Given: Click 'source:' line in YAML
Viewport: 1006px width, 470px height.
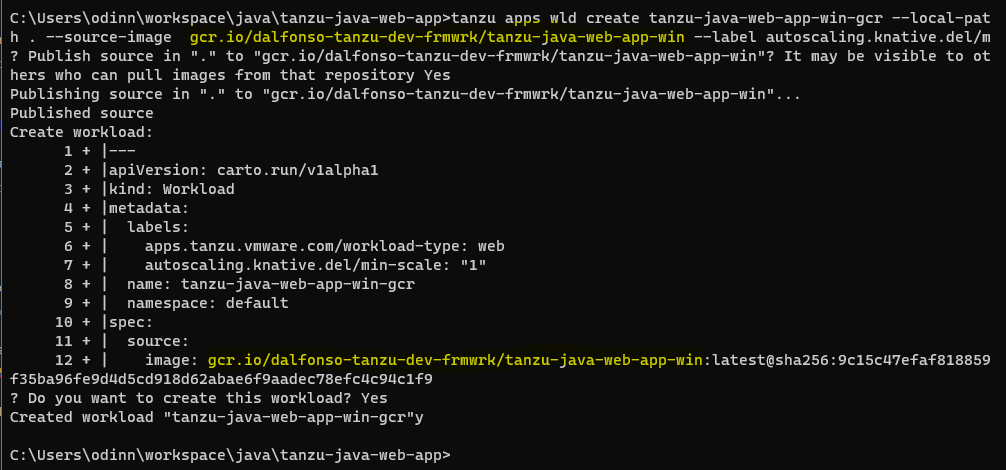Looking at the screenshot, I should pos(158,340).
